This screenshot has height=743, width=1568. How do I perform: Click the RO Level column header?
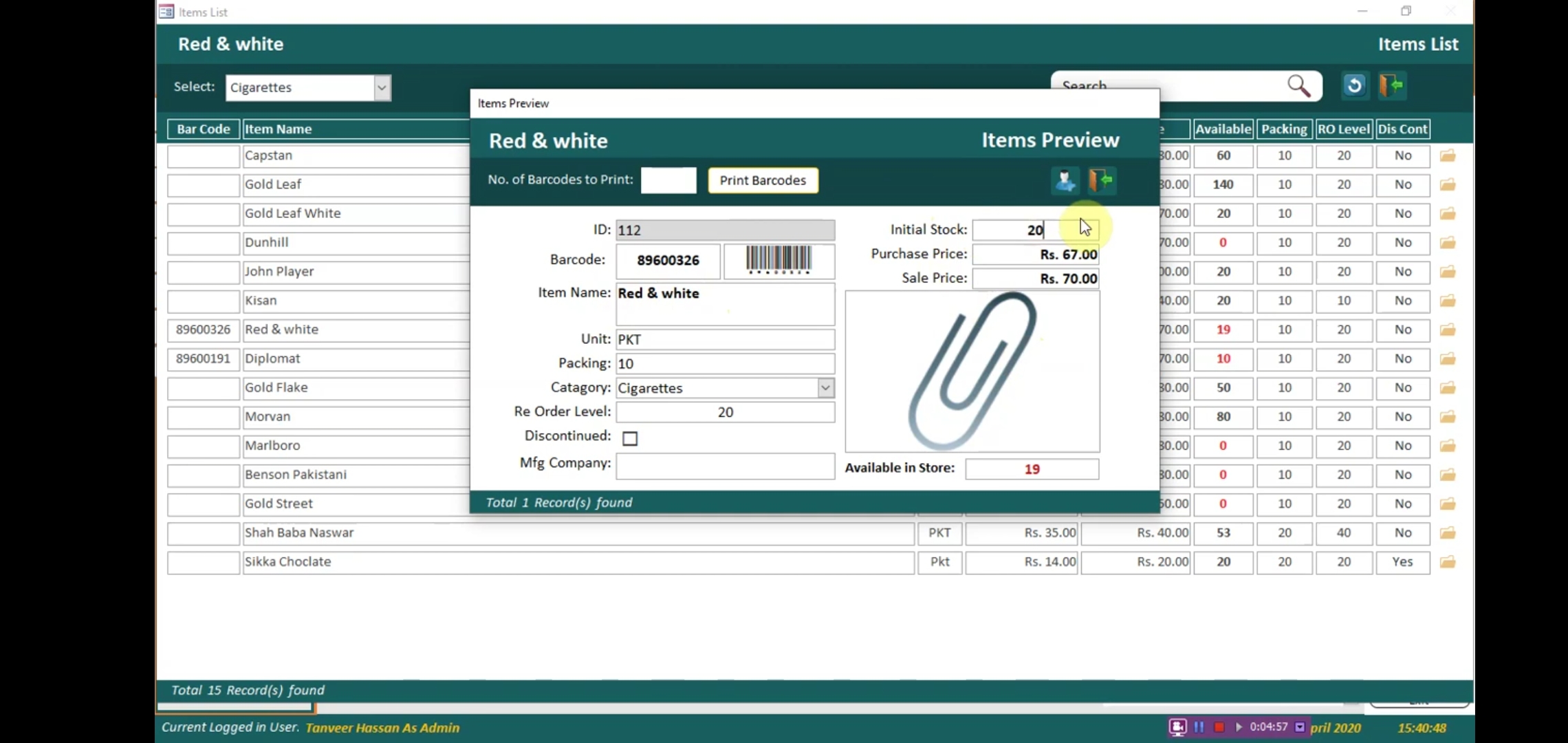1344,129
